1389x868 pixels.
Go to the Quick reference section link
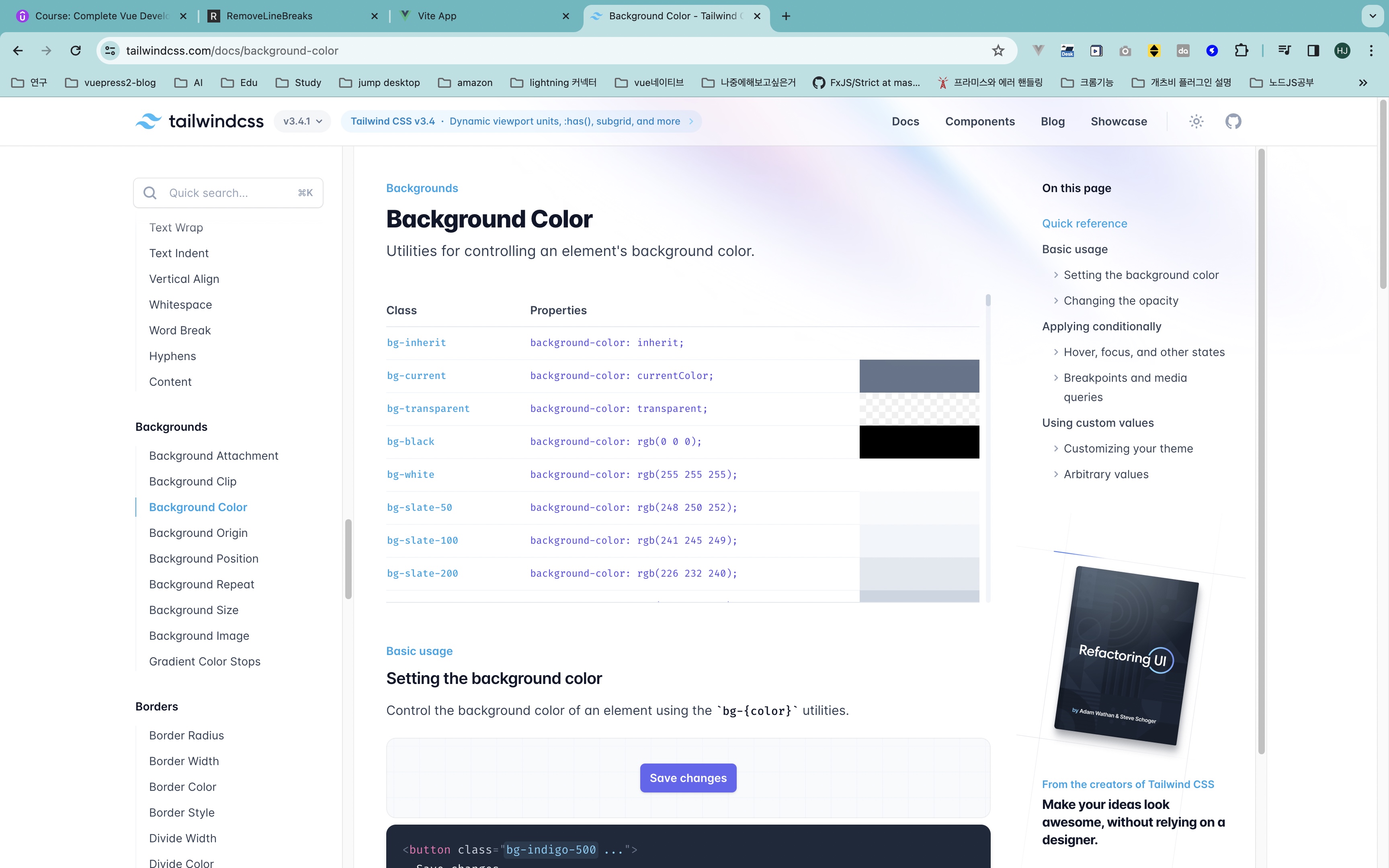pos(1084,223)
